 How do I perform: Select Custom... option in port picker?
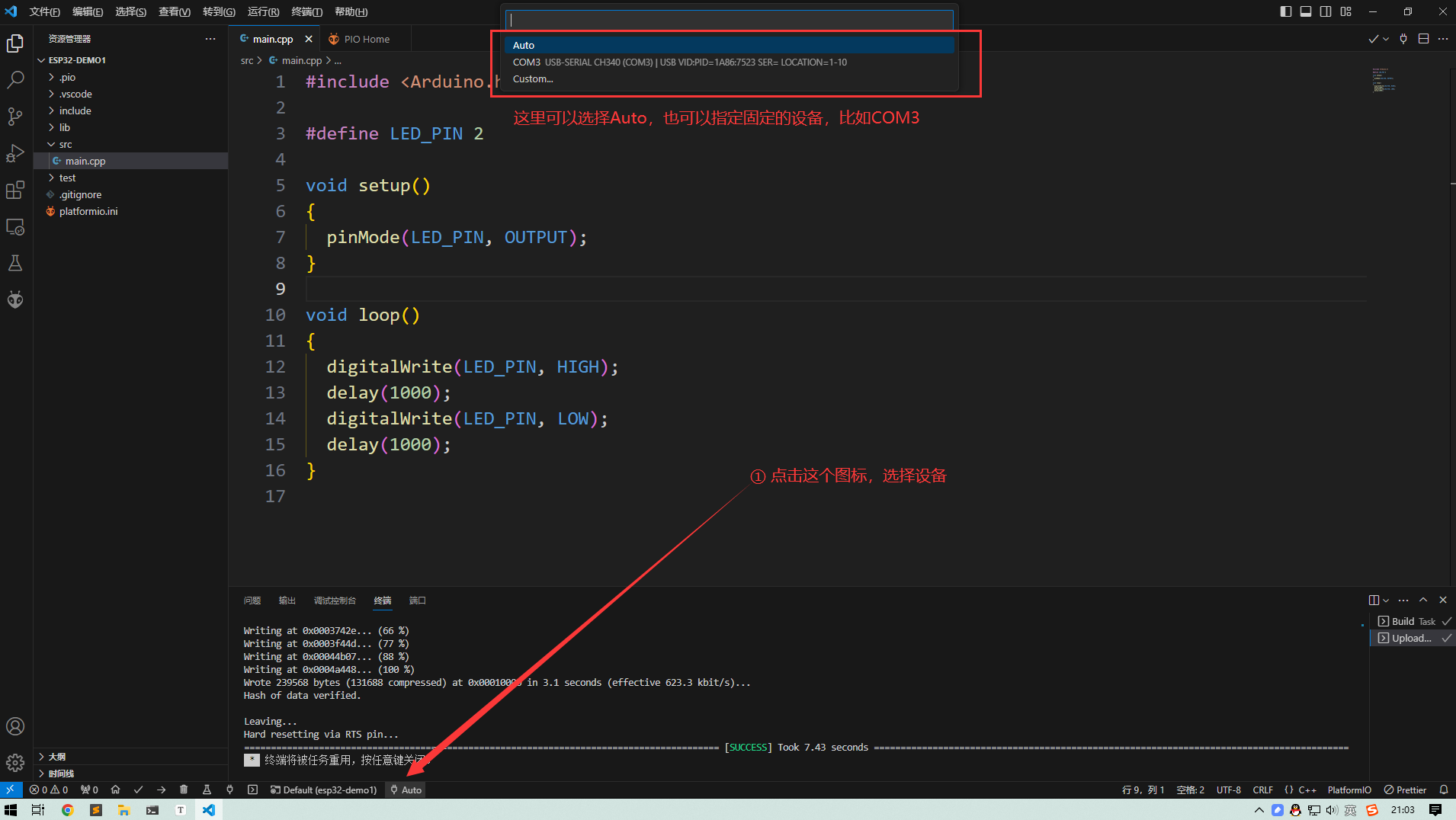click(x=729, y=78)
